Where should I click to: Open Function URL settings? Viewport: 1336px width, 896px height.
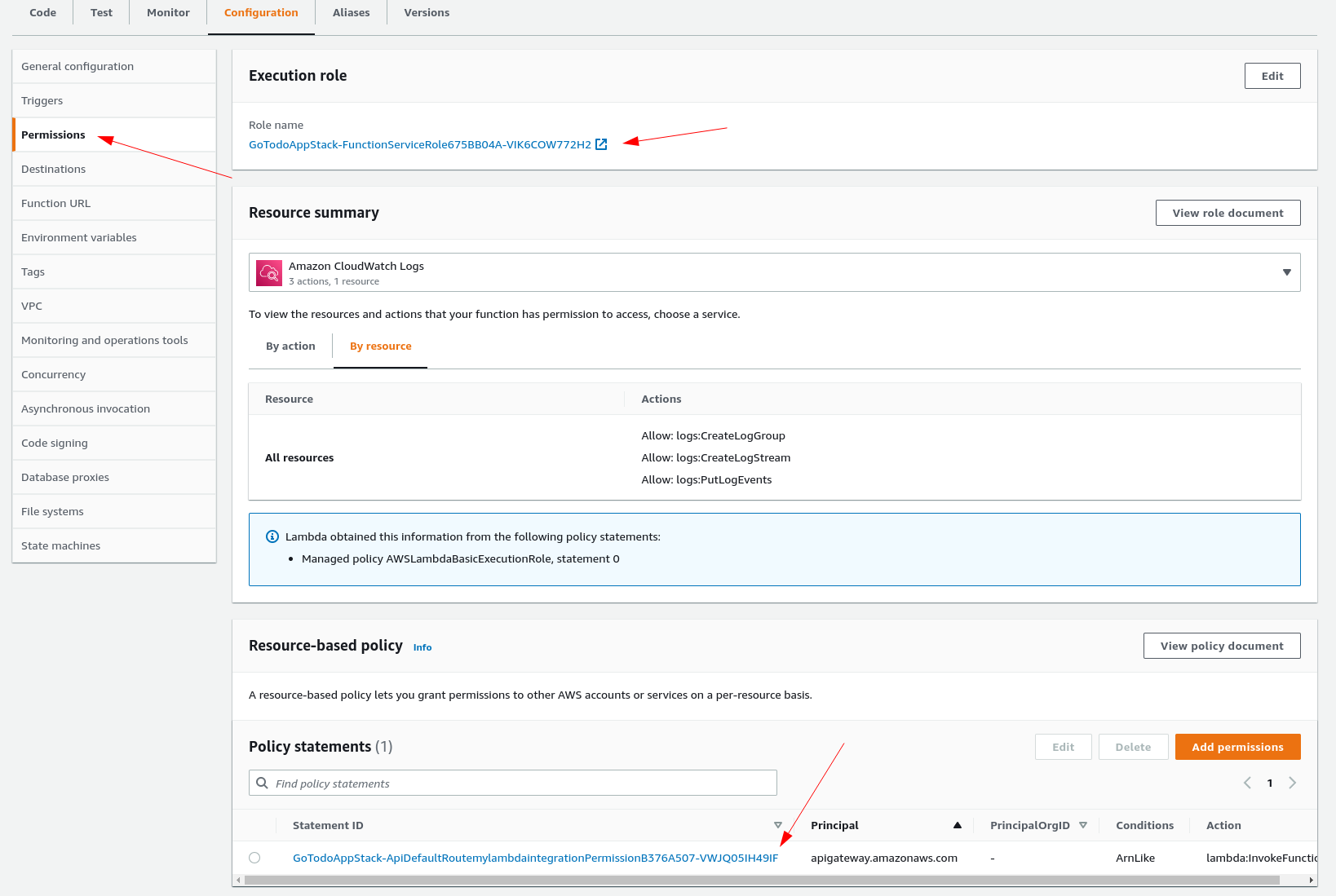click(114, 204)
